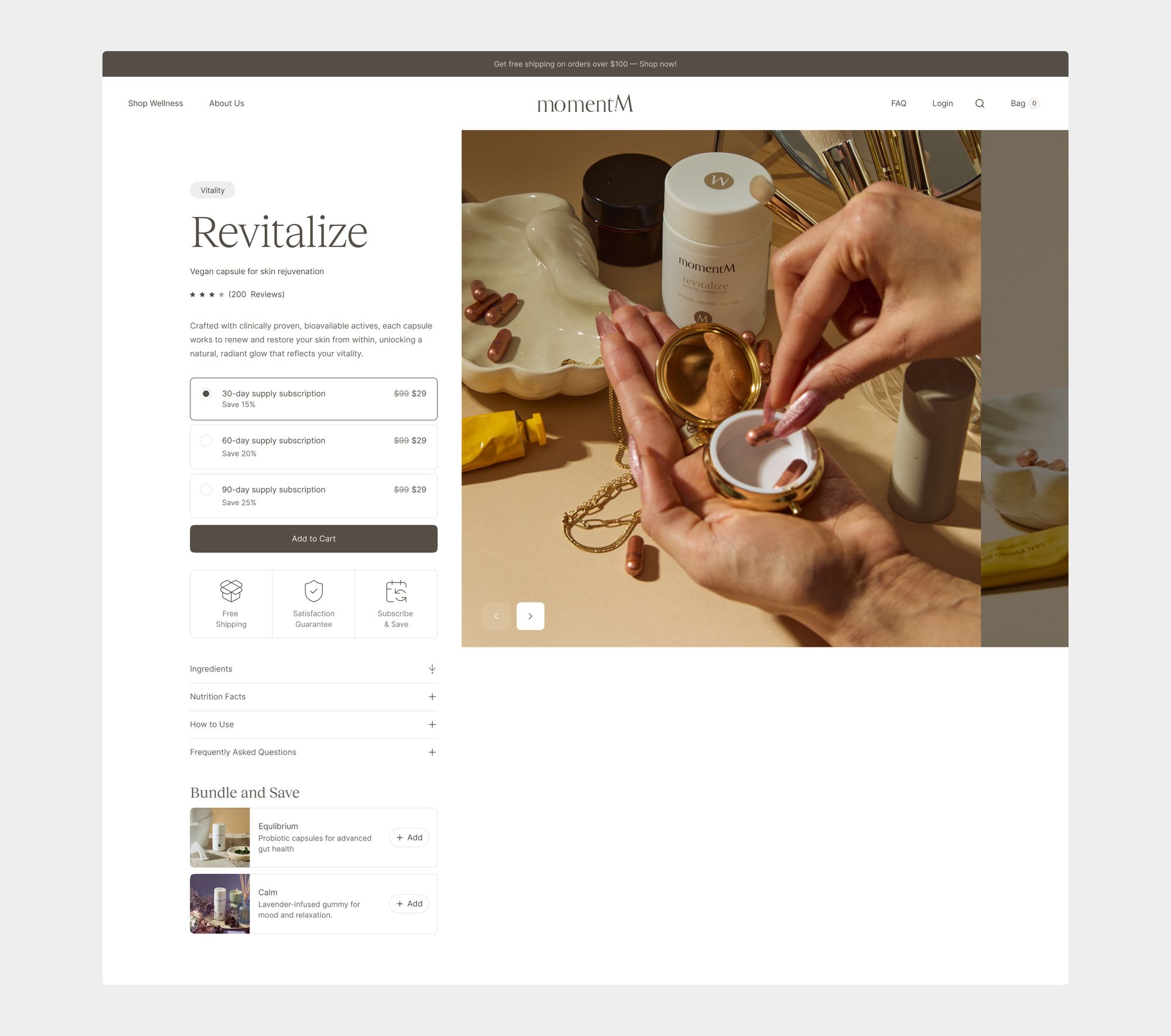Open search with magnifying glass icon
This screenshot has height=1036, width=1171.
pos(980,104)
